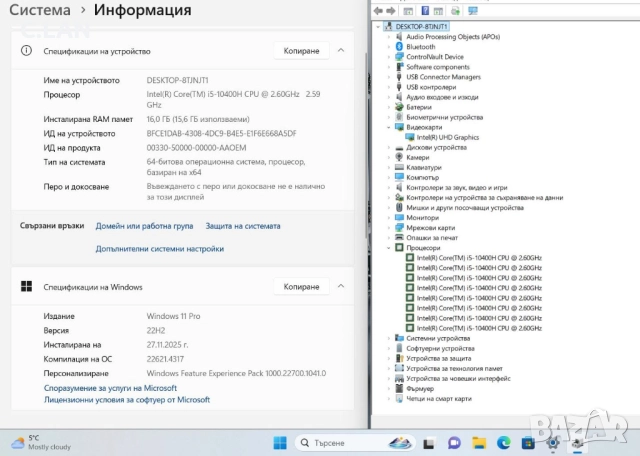Select Софтуерни устройства category
640x456 pixels.
point(440,348)
